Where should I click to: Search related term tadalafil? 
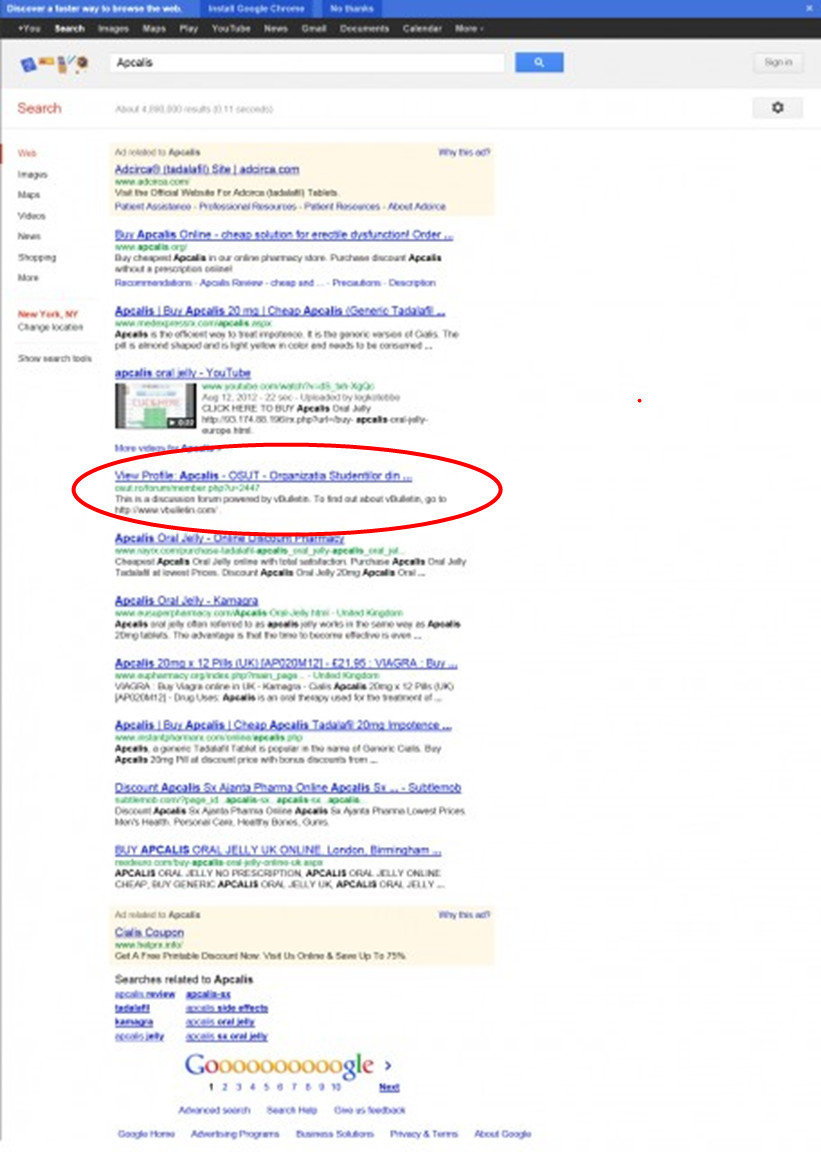(132, 1008)
